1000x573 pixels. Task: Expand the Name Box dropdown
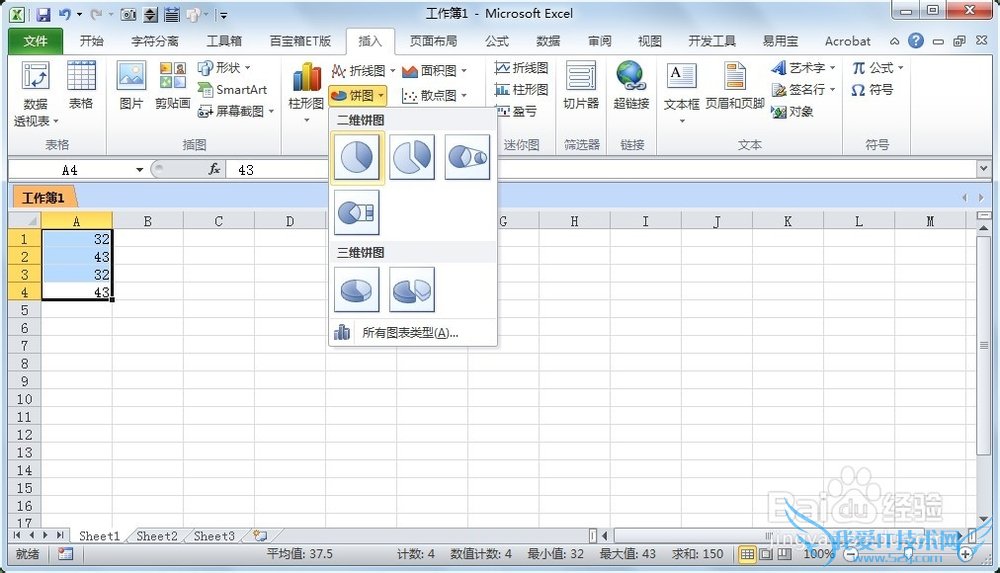point(139,170)
